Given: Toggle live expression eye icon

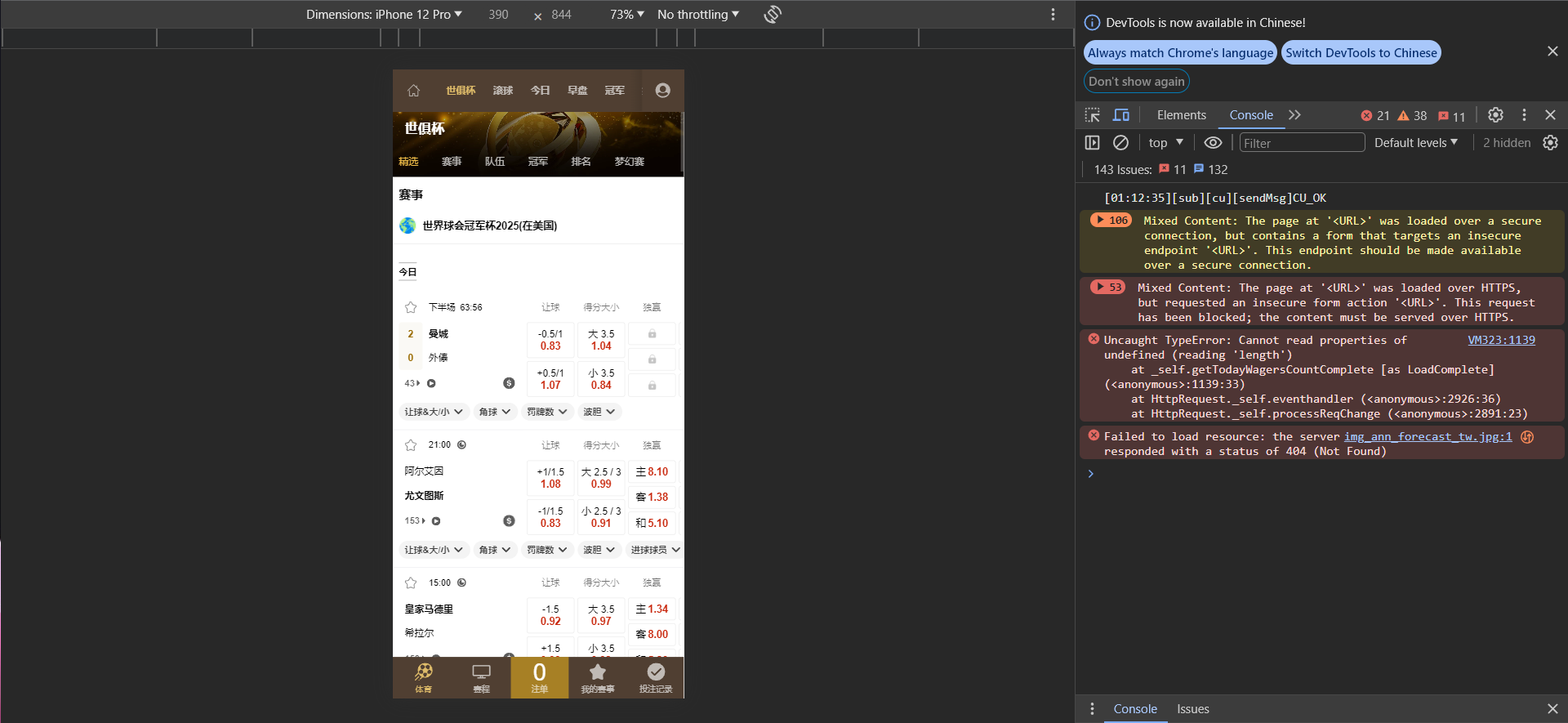Looking at the screenshot, I should click(x=1213, y=143).
